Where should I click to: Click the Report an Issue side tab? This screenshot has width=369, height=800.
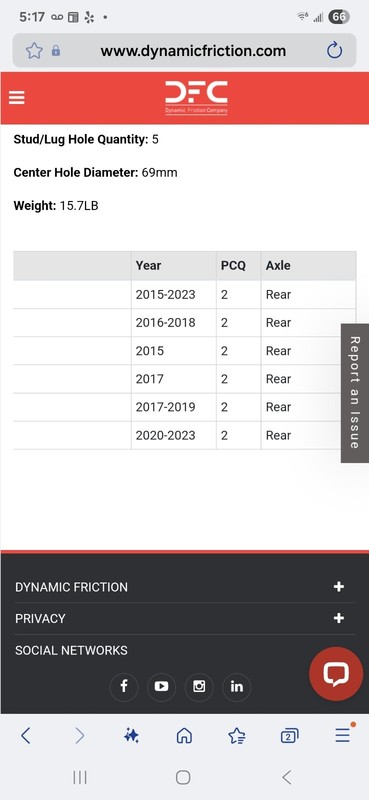355,393
